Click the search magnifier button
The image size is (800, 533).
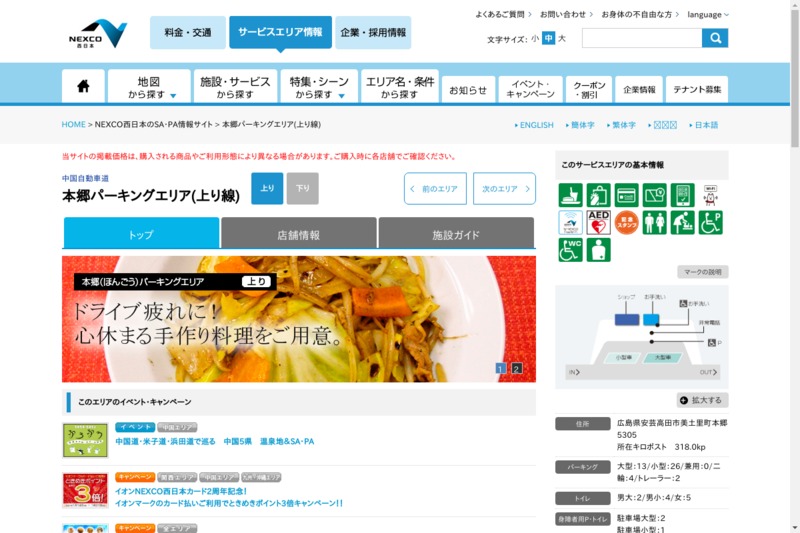(715, 38)
